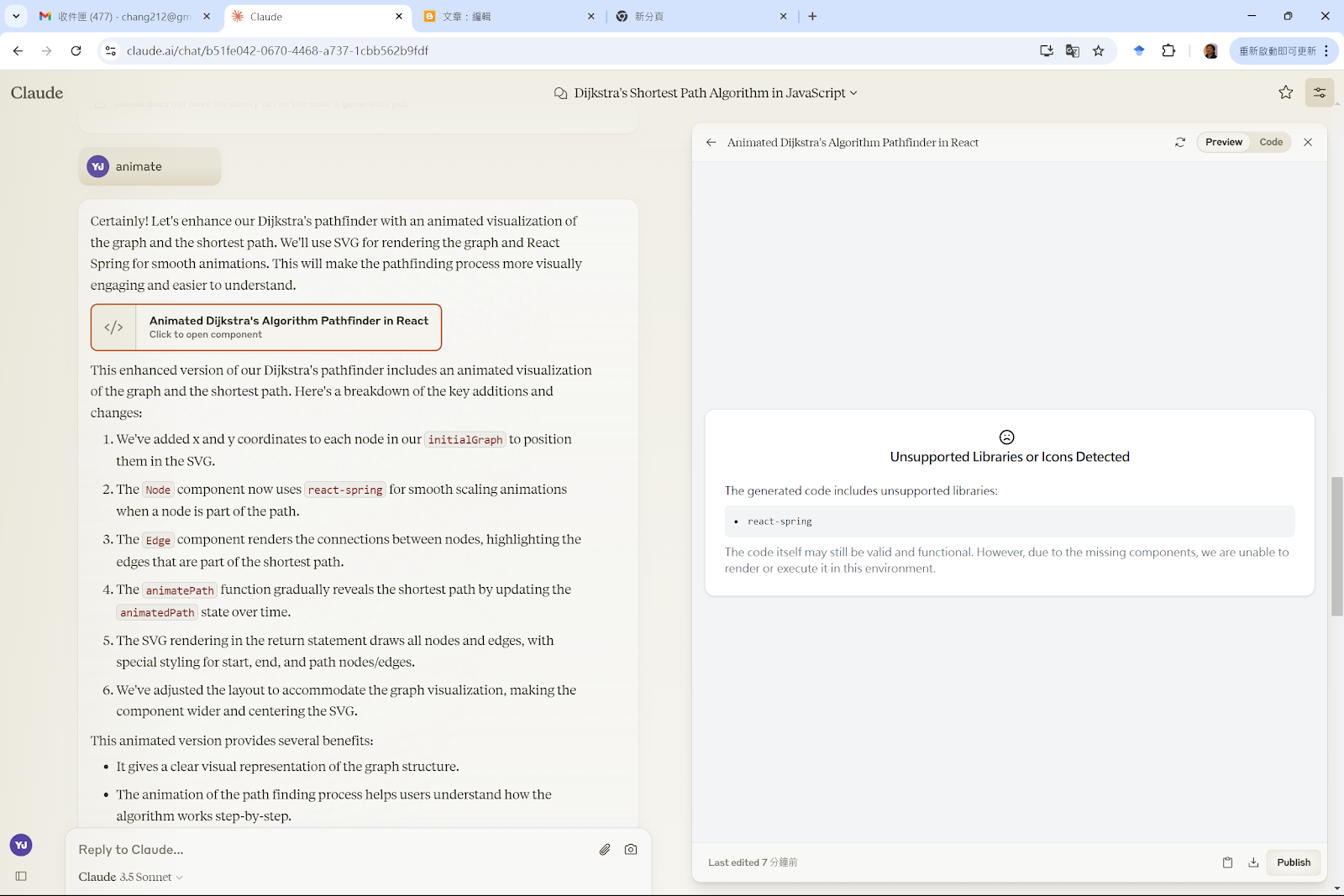Click the animatedPath code snippet

coord(157,613)
